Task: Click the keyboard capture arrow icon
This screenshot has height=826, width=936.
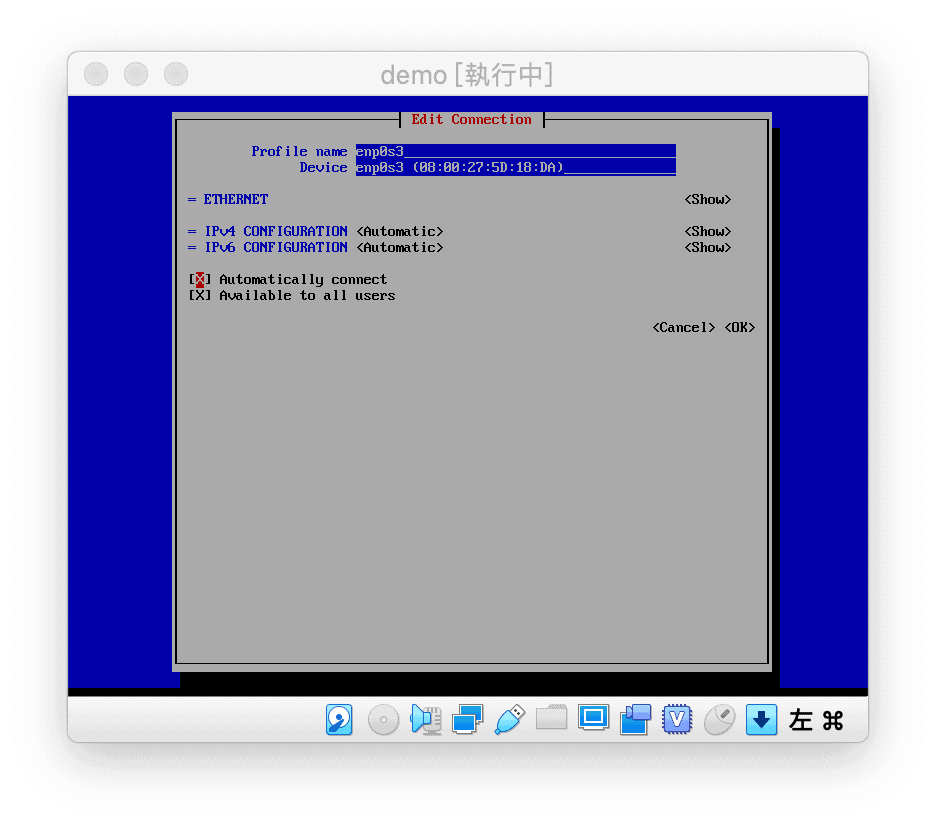Action: pos(761,719)
